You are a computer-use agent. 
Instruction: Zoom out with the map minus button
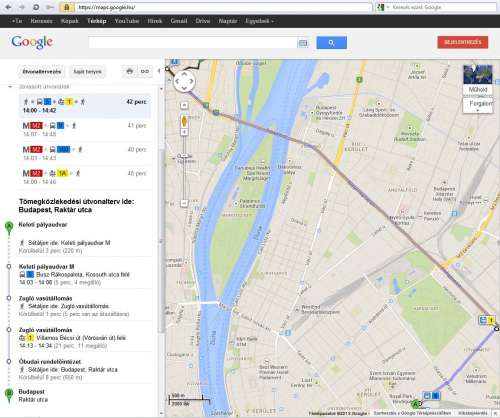[184, 203]
